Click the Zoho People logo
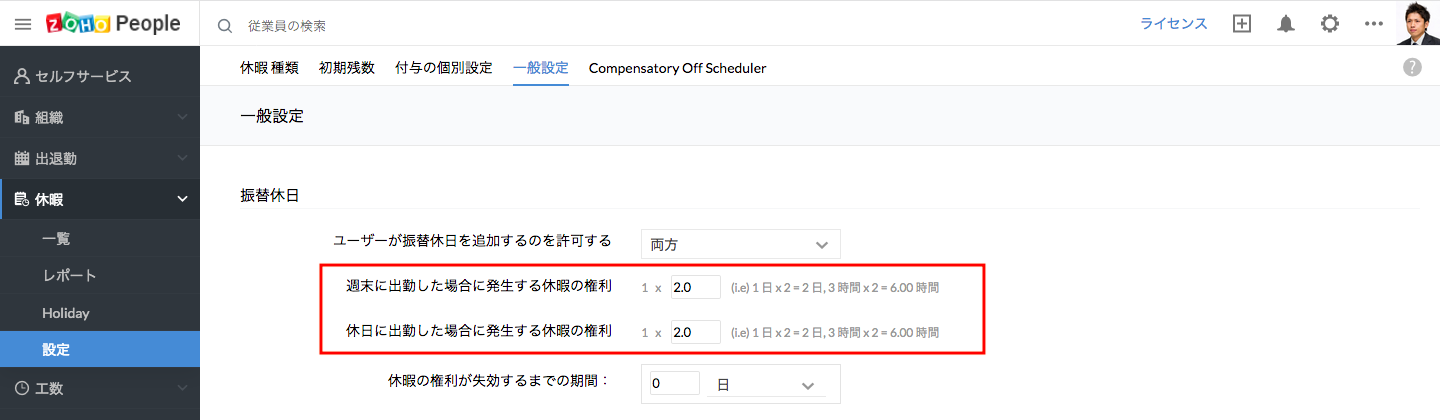 [112, 24]
